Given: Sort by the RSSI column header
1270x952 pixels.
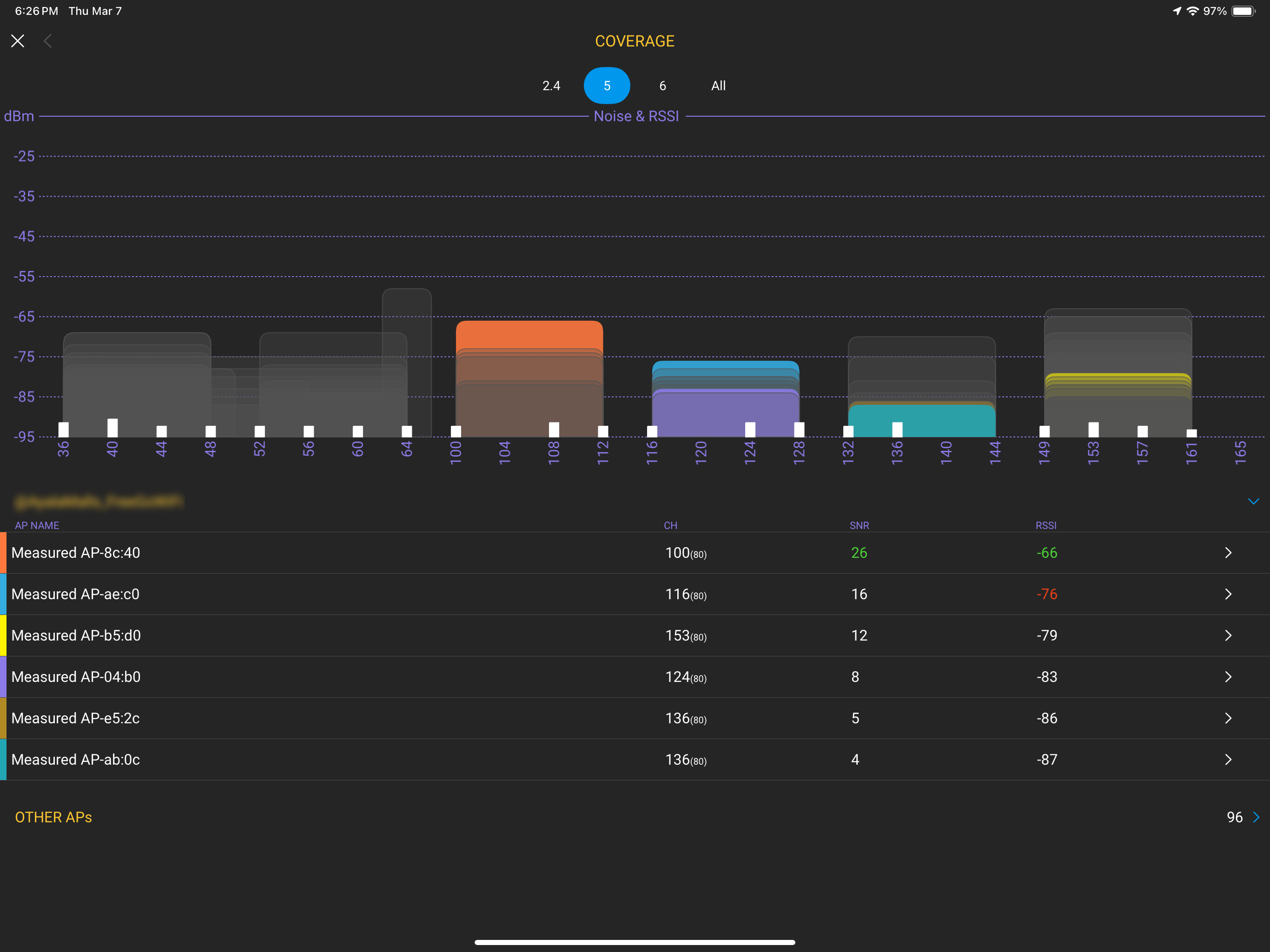Looking at the screenshot, I should [x=1045, y=525].
